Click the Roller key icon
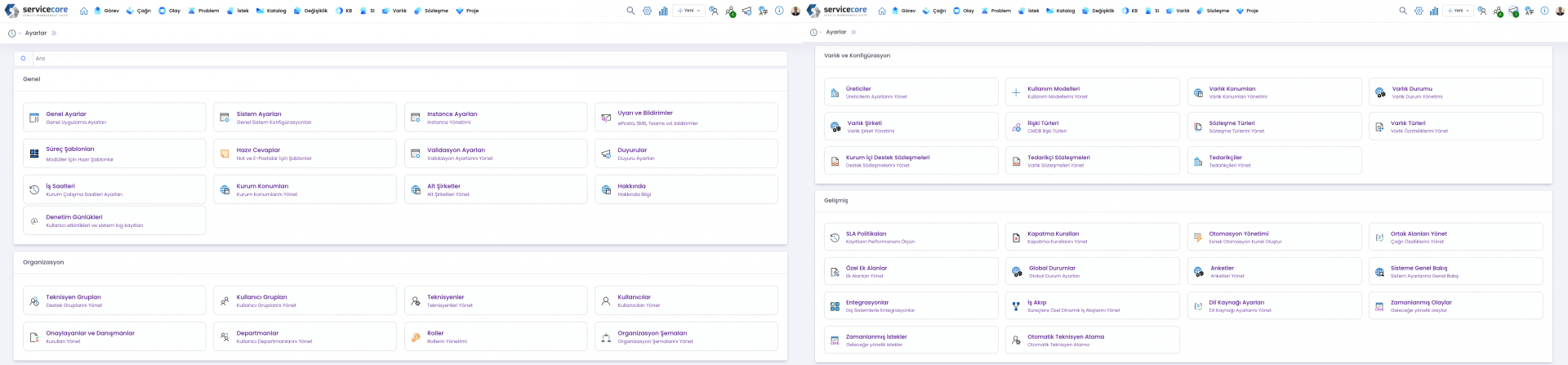Screen dimensions: 1568x365 click(x=416, y=337)
